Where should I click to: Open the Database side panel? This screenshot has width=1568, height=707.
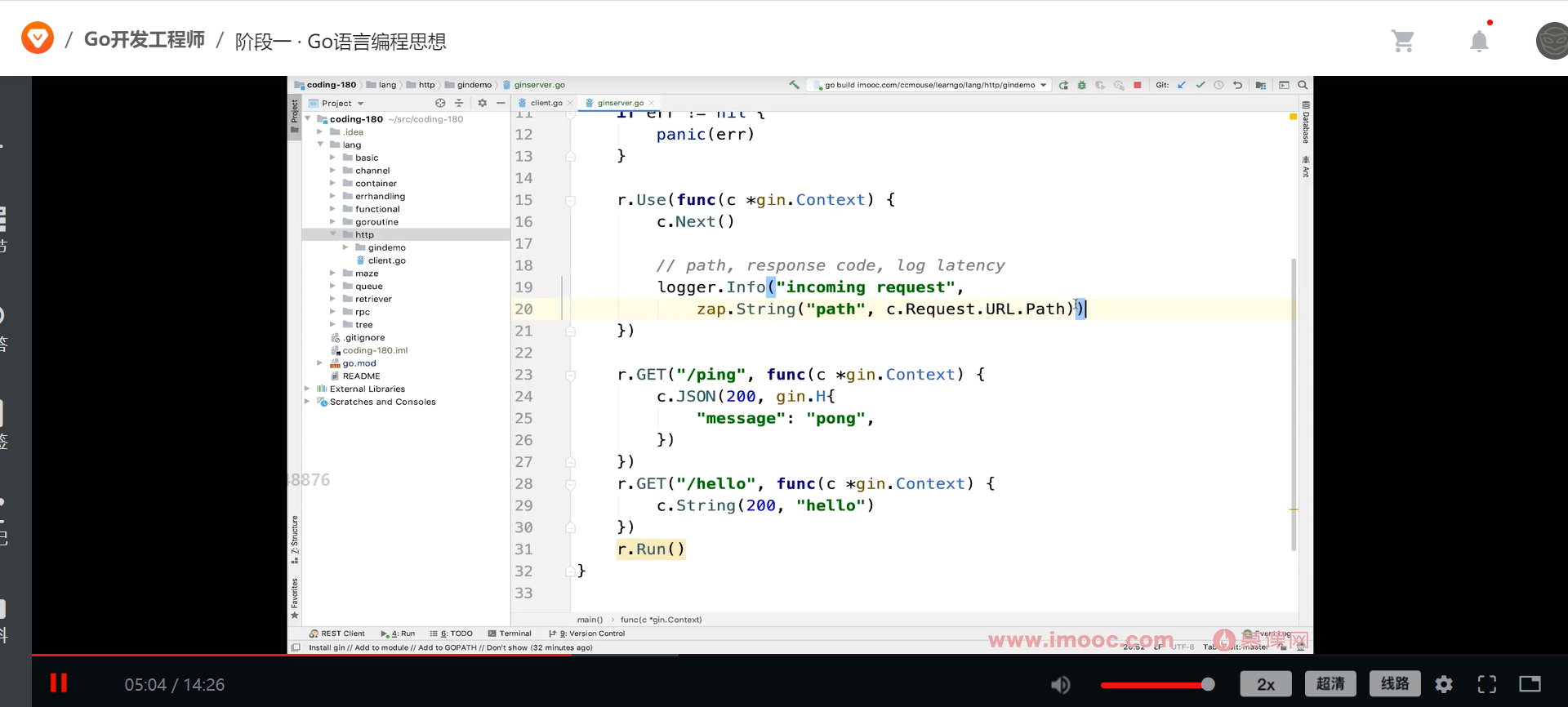pyautogui.click(x=1306, y=122)
